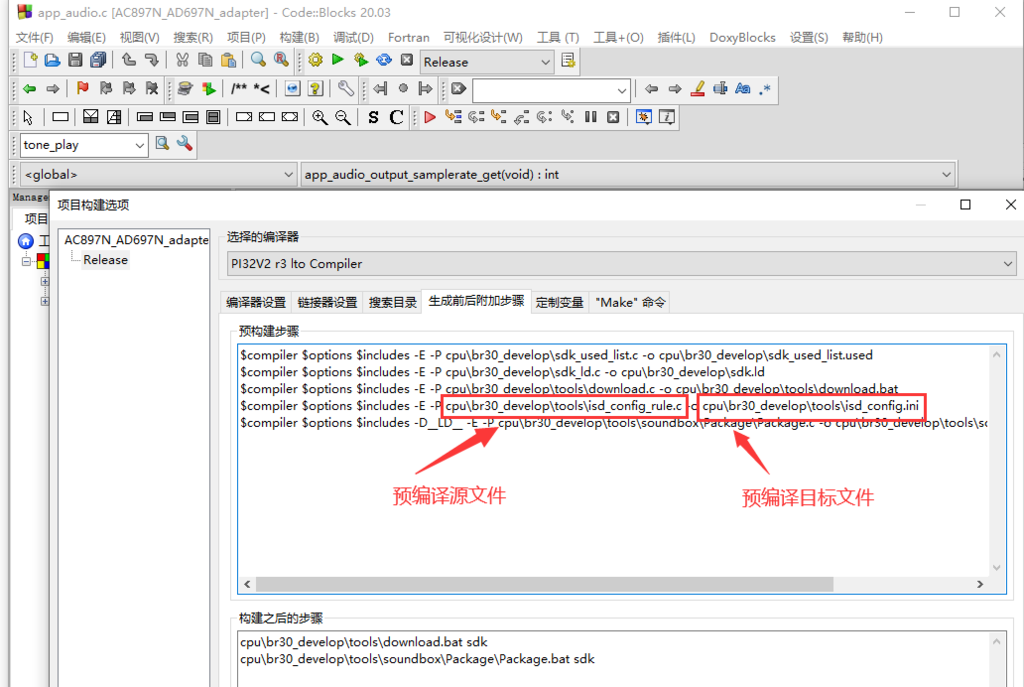Viewport: 1024px width, 687px height.
Task: Open Find with the magnifier icon
Action: [258, 61]
